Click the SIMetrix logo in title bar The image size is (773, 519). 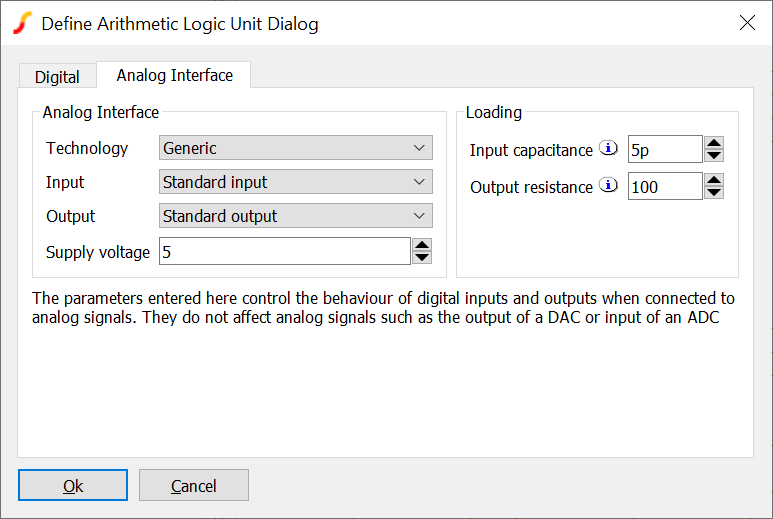[x=21, y=23]
